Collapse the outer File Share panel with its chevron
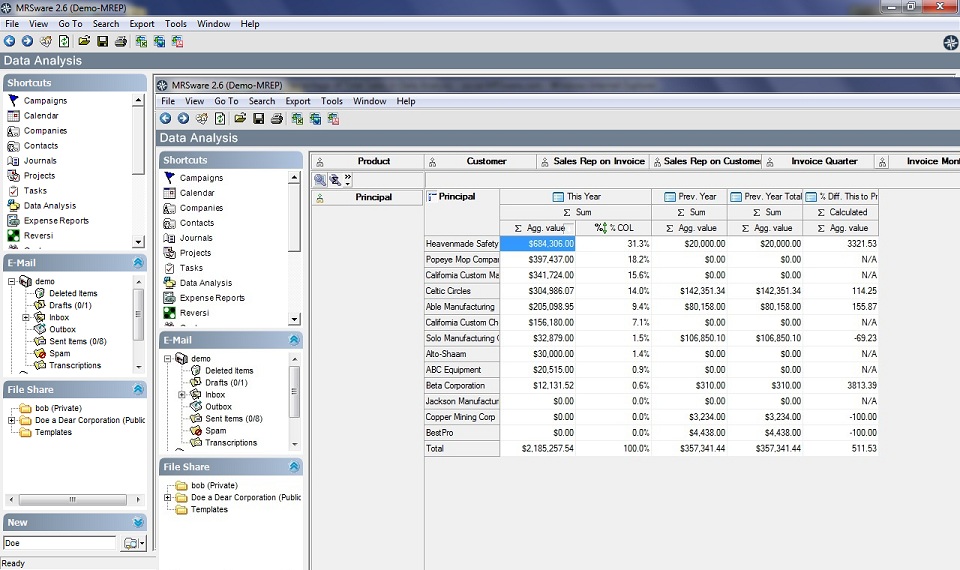The image size is (960, 570). coord(138,389)
